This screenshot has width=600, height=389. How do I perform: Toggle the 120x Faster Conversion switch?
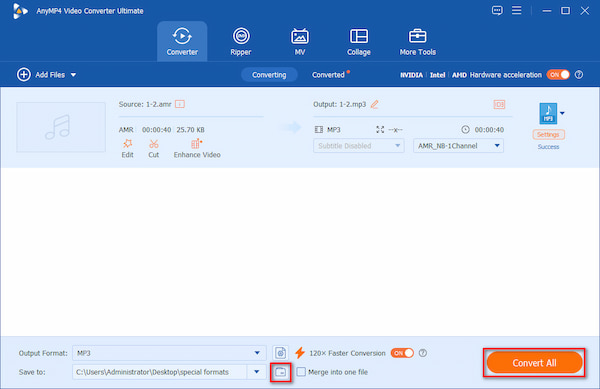[402, 353]
